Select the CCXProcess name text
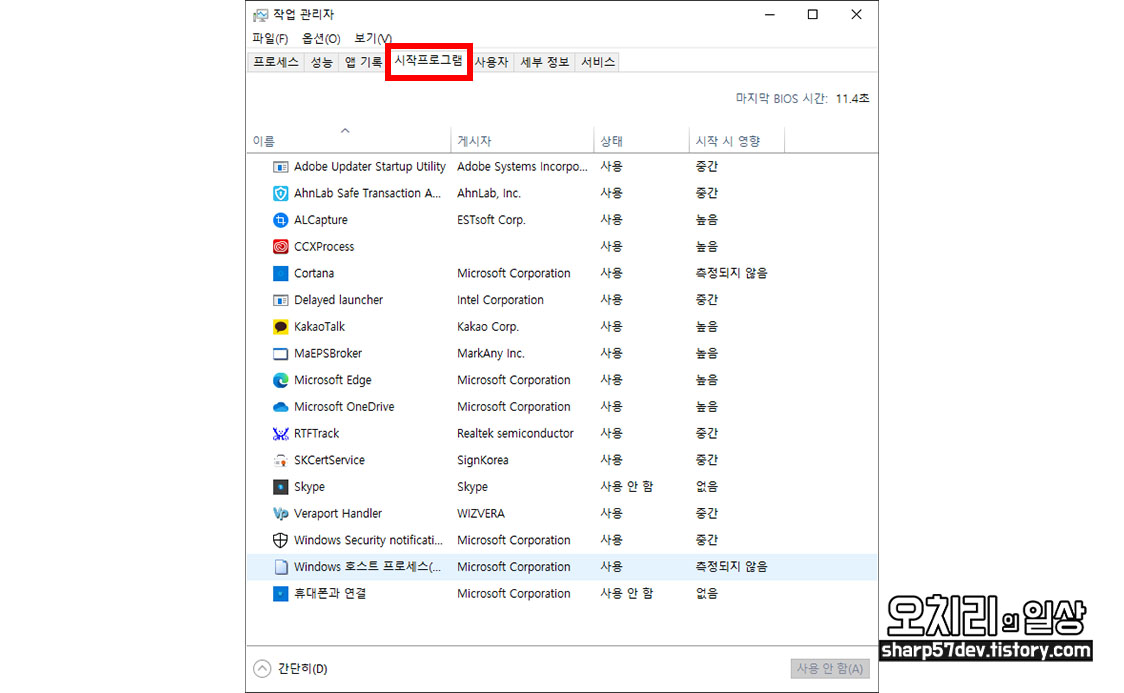This screenshot has width=1124, height=693. click(324, 247)
